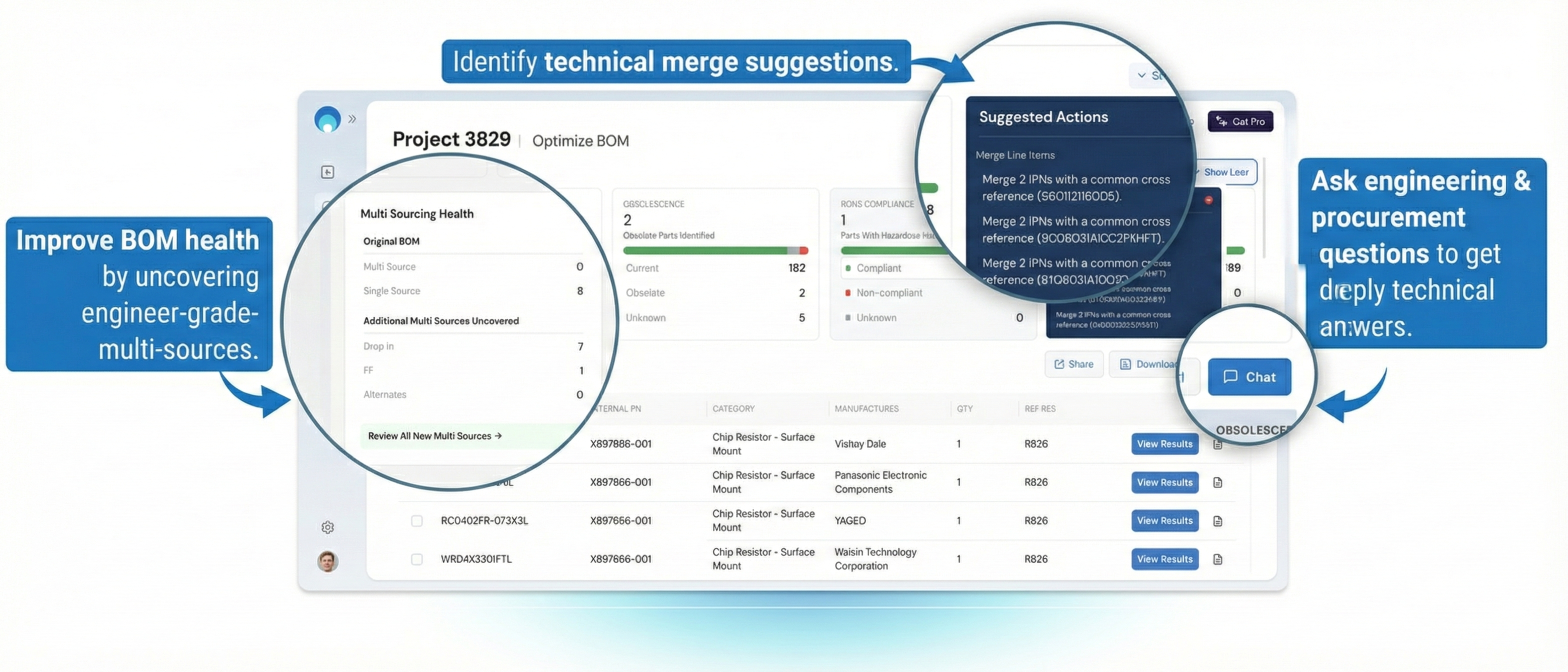Click the Get Pro upgrade button
The image size is (1568, 672).
coord(1240,121)
